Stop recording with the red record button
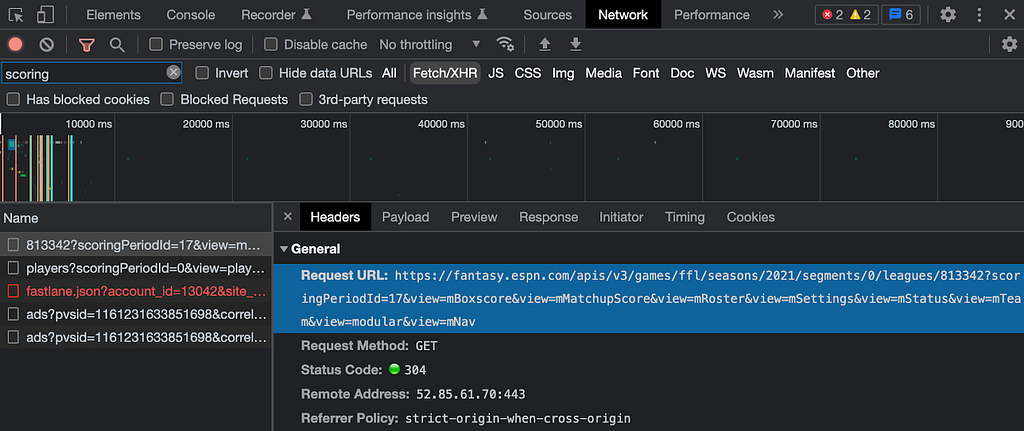This screenshot has width=1024, height=431. pyautogui.click(x=16, y=44)
